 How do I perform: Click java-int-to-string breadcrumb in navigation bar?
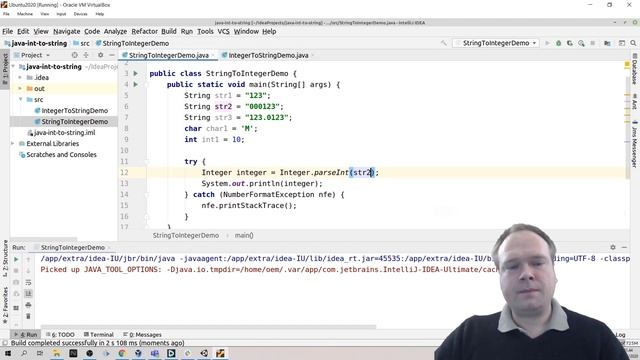pos(36,43)
